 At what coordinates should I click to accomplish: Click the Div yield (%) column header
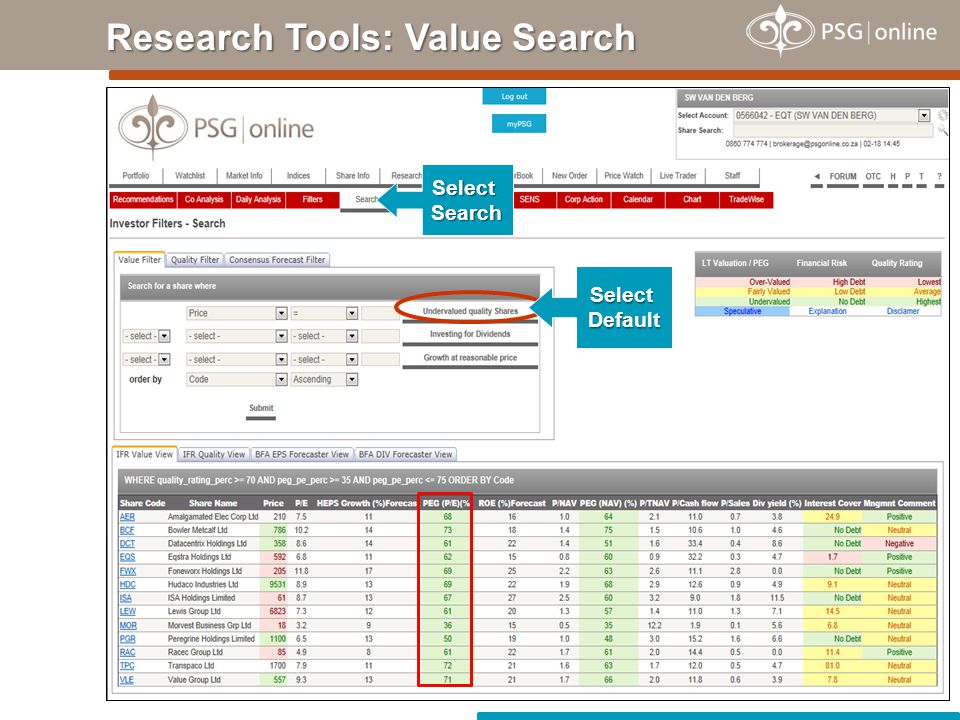click(776, 503)
